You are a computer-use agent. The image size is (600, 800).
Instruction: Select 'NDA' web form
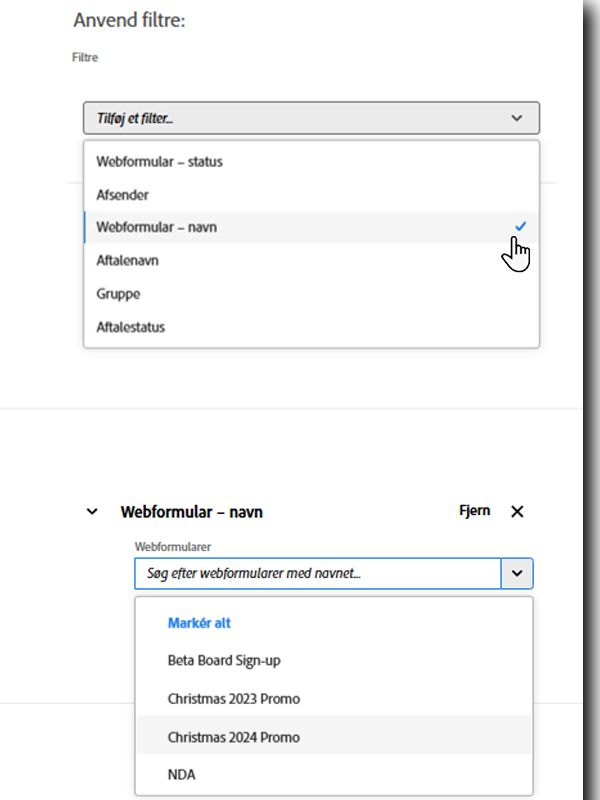334,774
